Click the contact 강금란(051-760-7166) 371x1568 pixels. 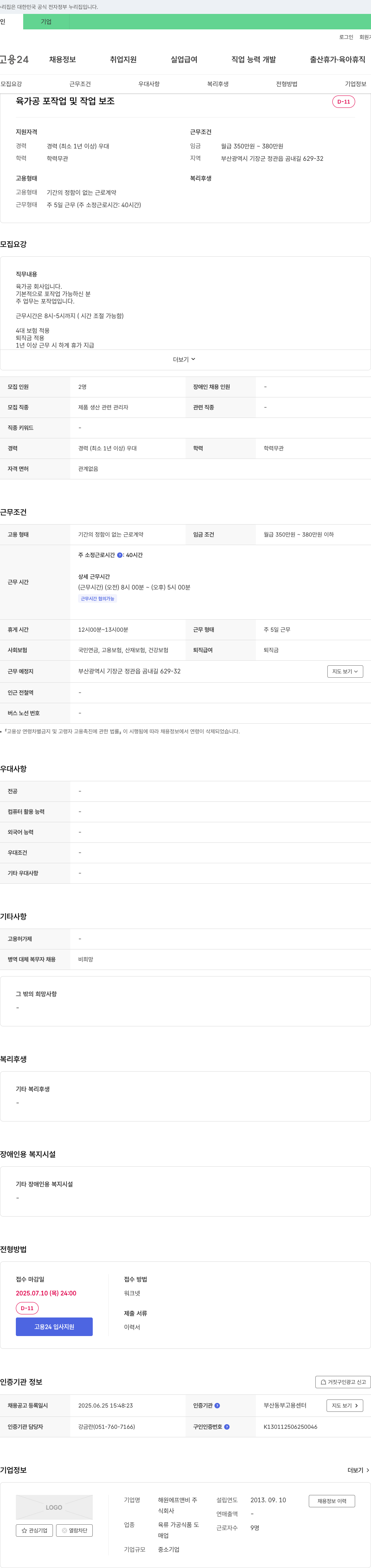click(106, 1427)
